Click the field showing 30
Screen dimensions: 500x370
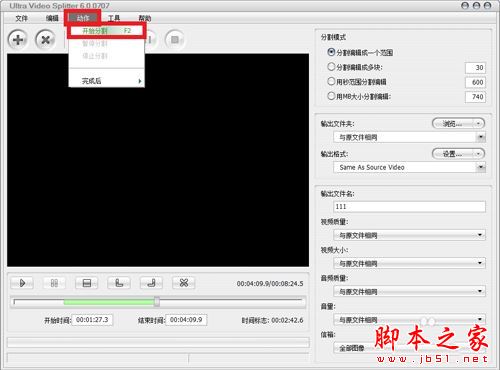tap(475, 68)
